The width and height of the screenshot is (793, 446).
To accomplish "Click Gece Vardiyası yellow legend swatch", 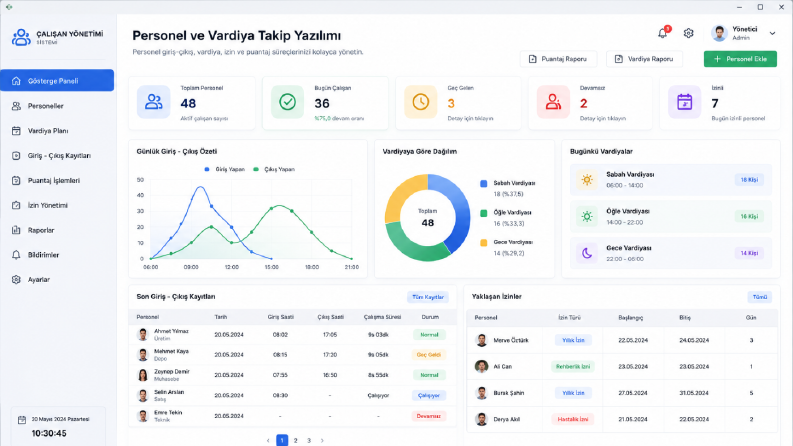I will 483,243.
